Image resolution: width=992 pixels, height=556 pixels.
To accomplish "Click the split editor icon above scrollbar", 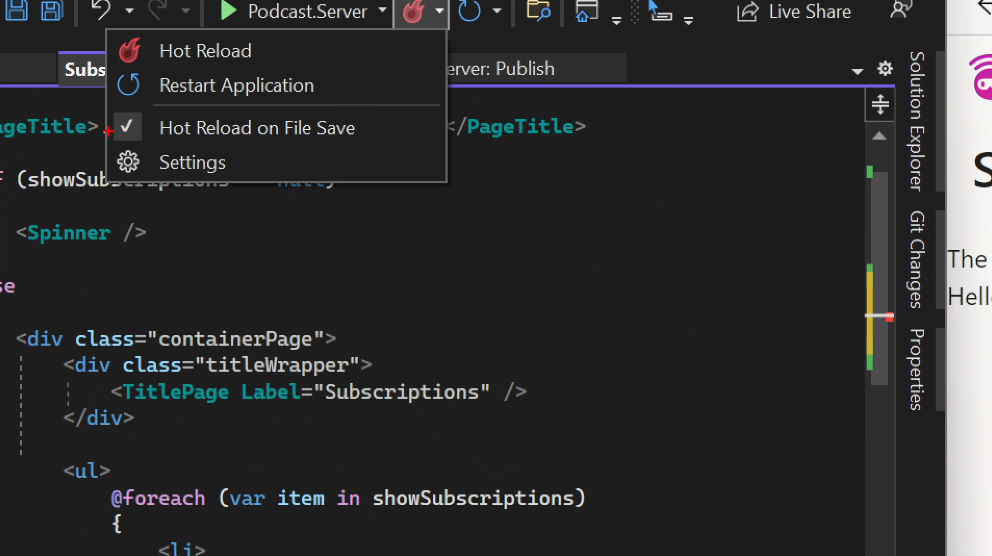I will 880,104.
